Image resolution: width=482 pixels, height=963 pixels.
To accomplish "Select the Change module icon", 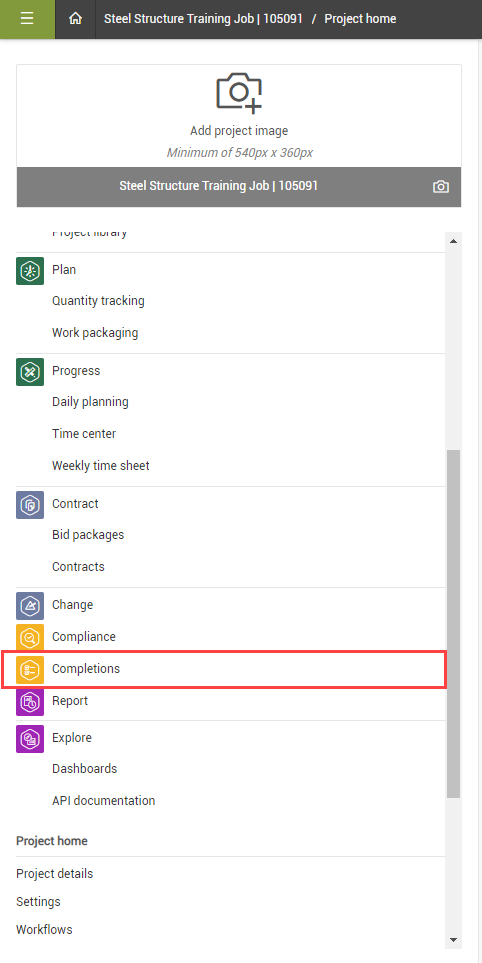I will 29,606.
